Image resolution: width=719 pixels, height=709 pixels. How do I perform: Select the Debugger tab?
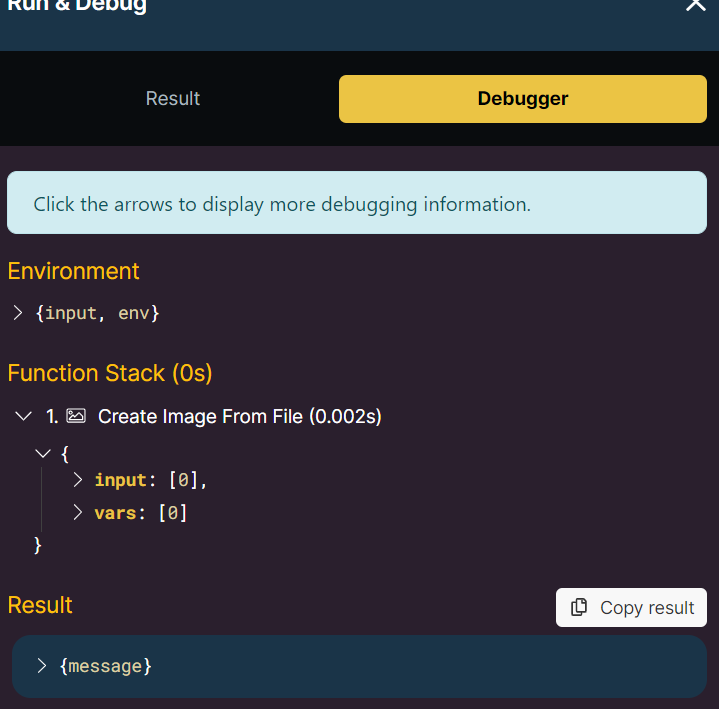[523, 99]
